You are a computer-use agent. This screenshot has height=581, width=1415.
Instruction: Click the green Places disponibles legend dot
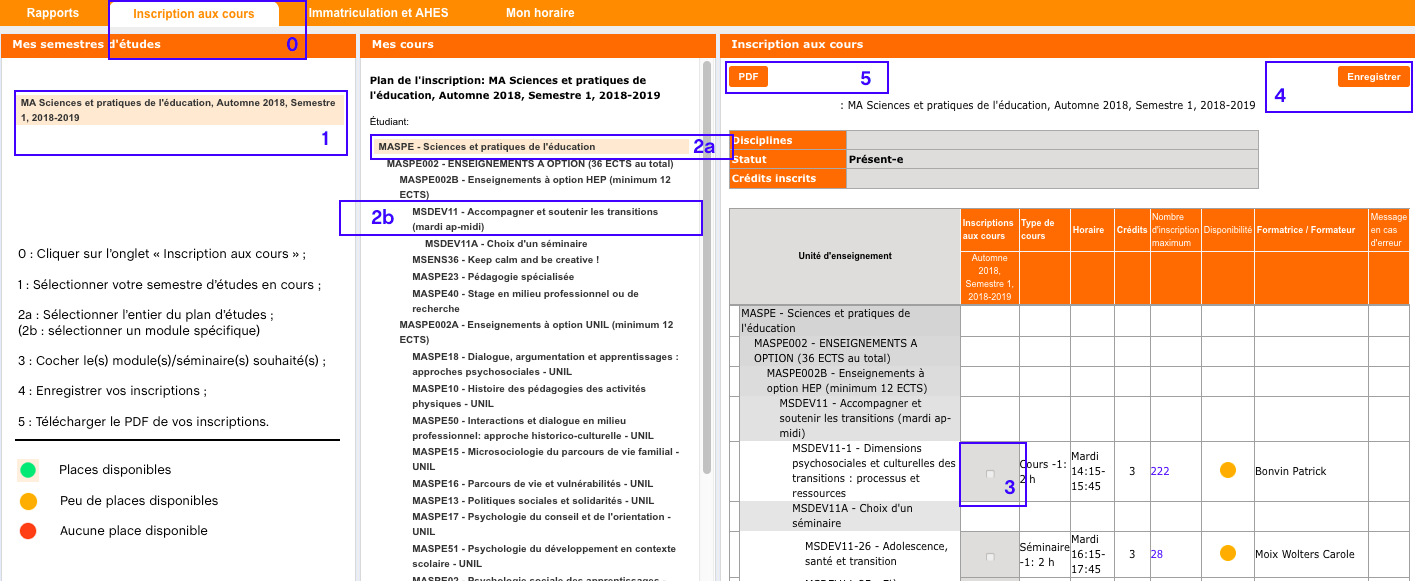(x=28, y=470)
